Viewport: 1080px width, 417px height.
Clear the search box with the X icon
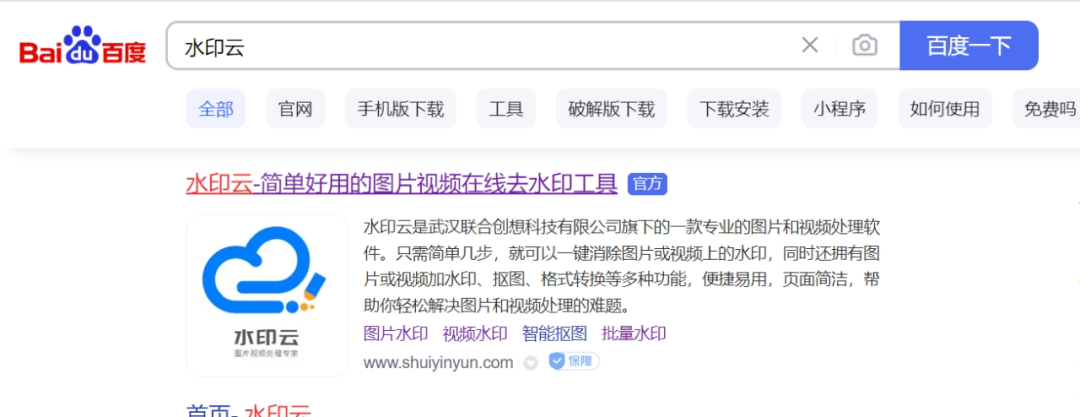coord(810,45)
